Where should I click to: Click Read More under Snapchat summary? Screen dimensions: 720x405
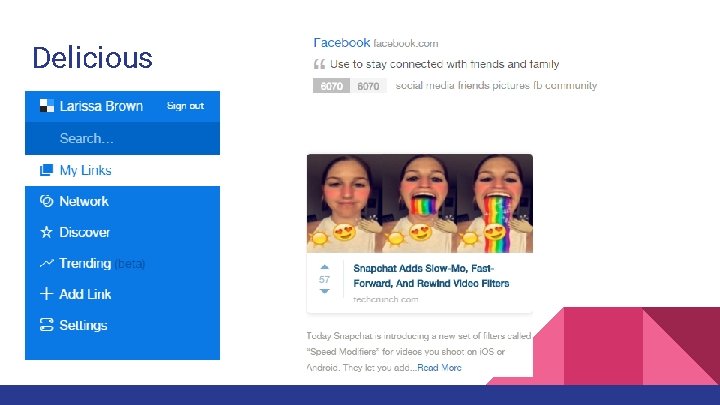(439, 367)
